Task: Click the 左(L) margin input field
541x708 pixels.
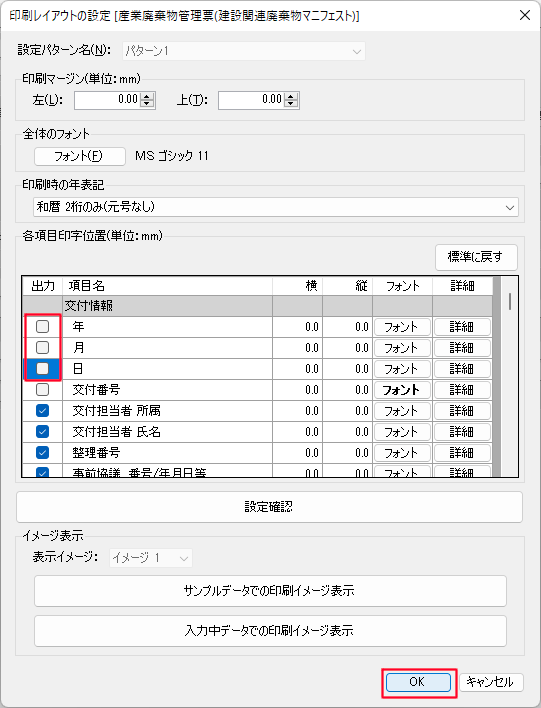Action: (107, 100)
